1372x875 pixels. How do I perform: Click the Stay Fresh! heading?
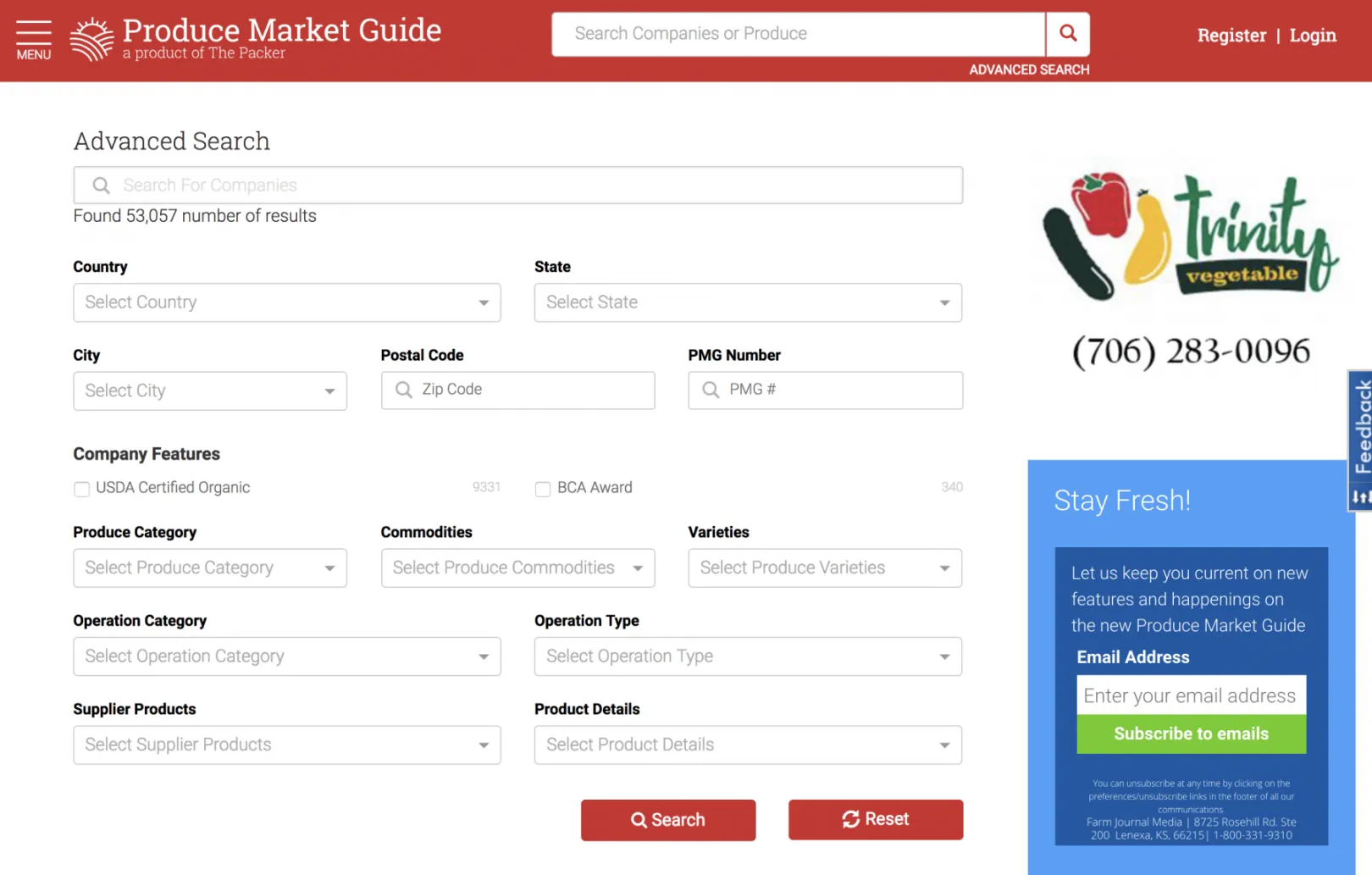click(x=1122, y=501)
